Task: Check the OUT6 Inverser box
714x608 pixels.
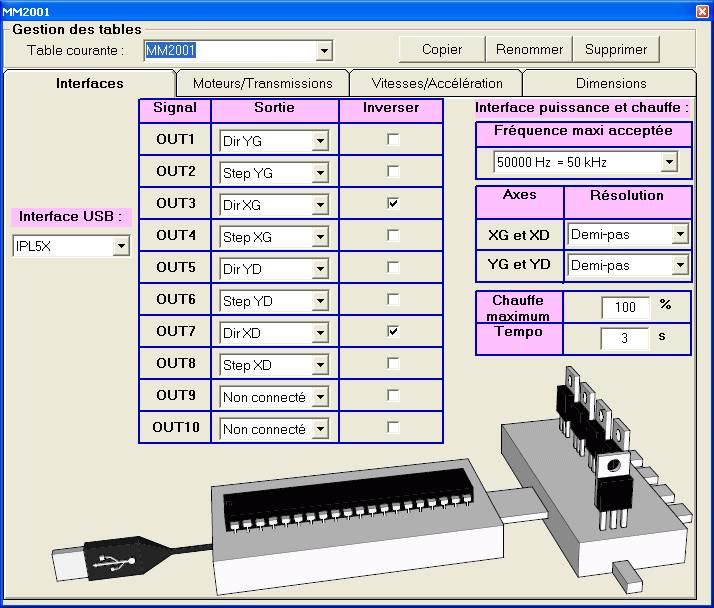Action: pyautogui.click(x=393, y=299)
